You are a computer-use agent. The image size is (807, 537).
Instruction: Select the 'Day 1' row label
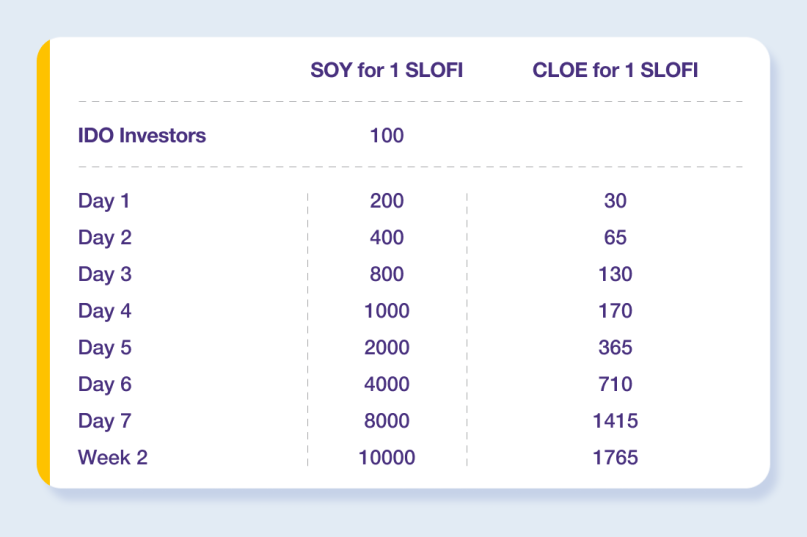(x=103, y=201)
